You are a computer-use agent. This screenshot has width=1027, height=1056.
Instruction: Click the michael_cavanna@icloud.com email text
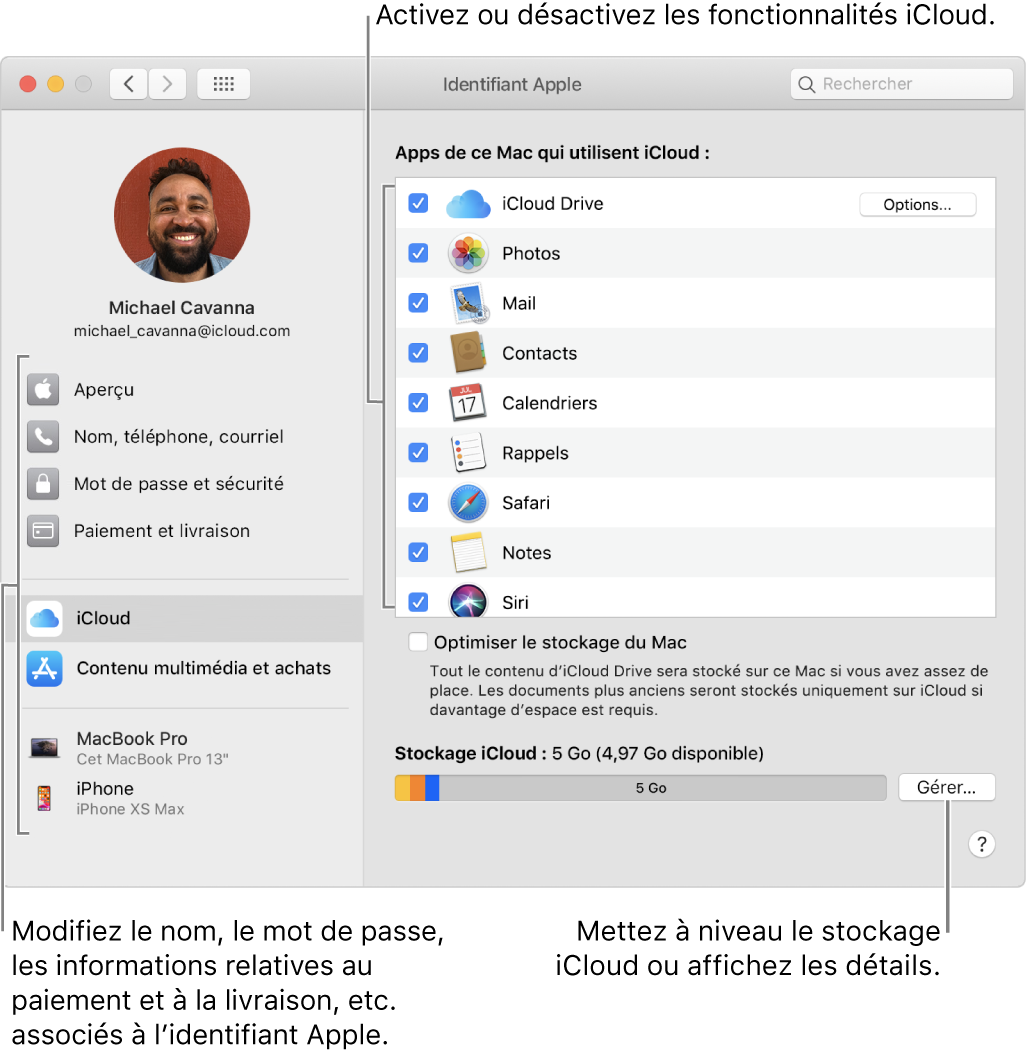tap(182, 331)
